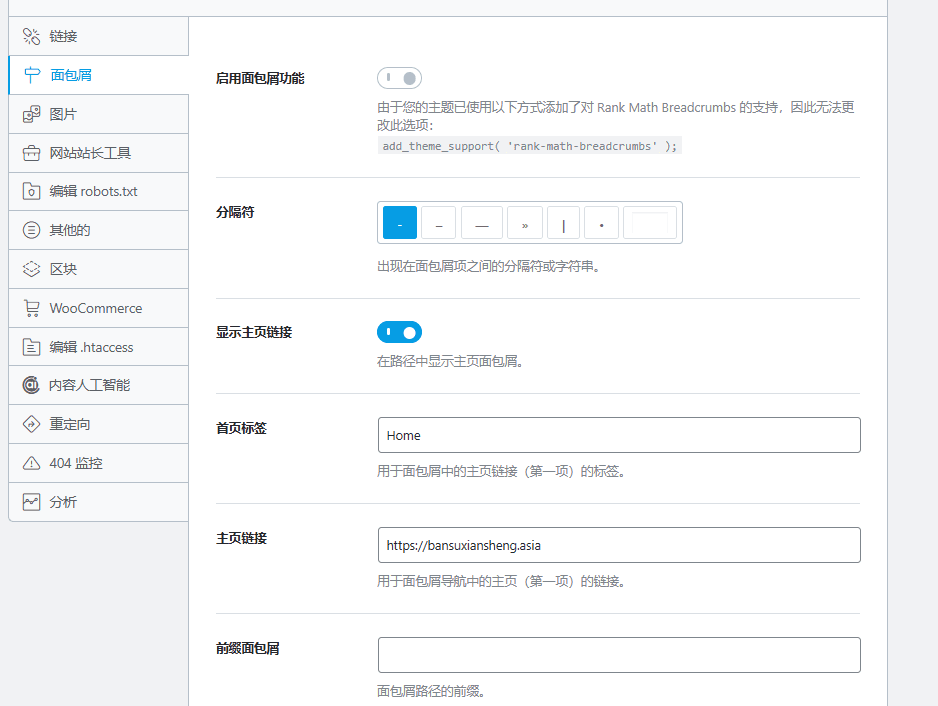Click the toolbox icon beside 网站站长工具
This screenshot has width=938, height=706.
(x=32, y=153)
